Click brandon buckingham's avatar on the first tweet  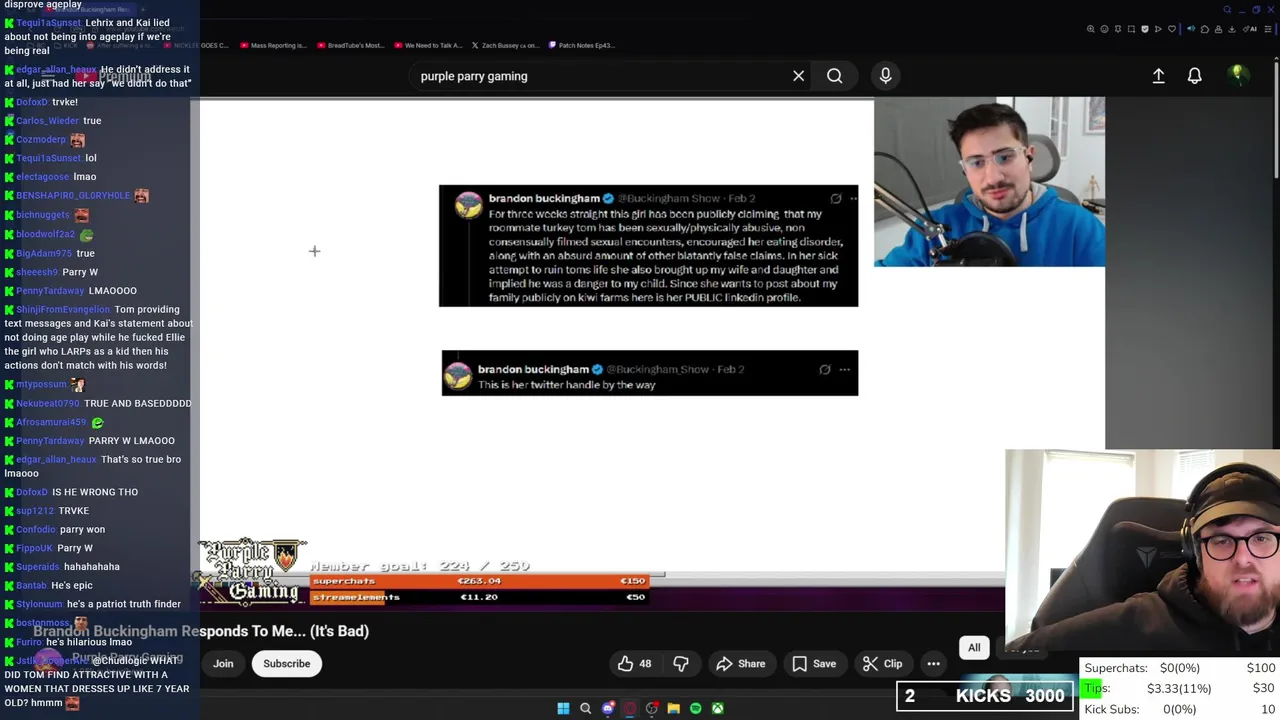468,205
